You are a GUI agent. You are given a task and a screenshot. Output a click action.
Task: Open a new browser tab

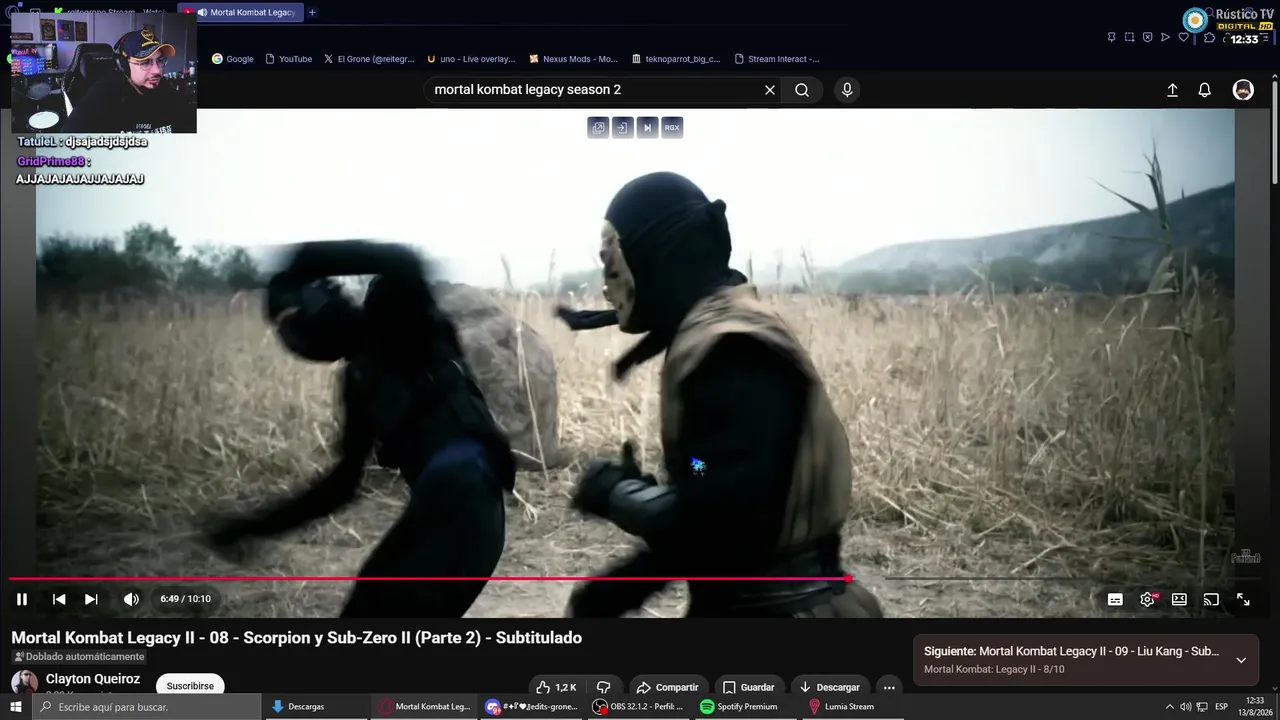[x=312, y=12]
